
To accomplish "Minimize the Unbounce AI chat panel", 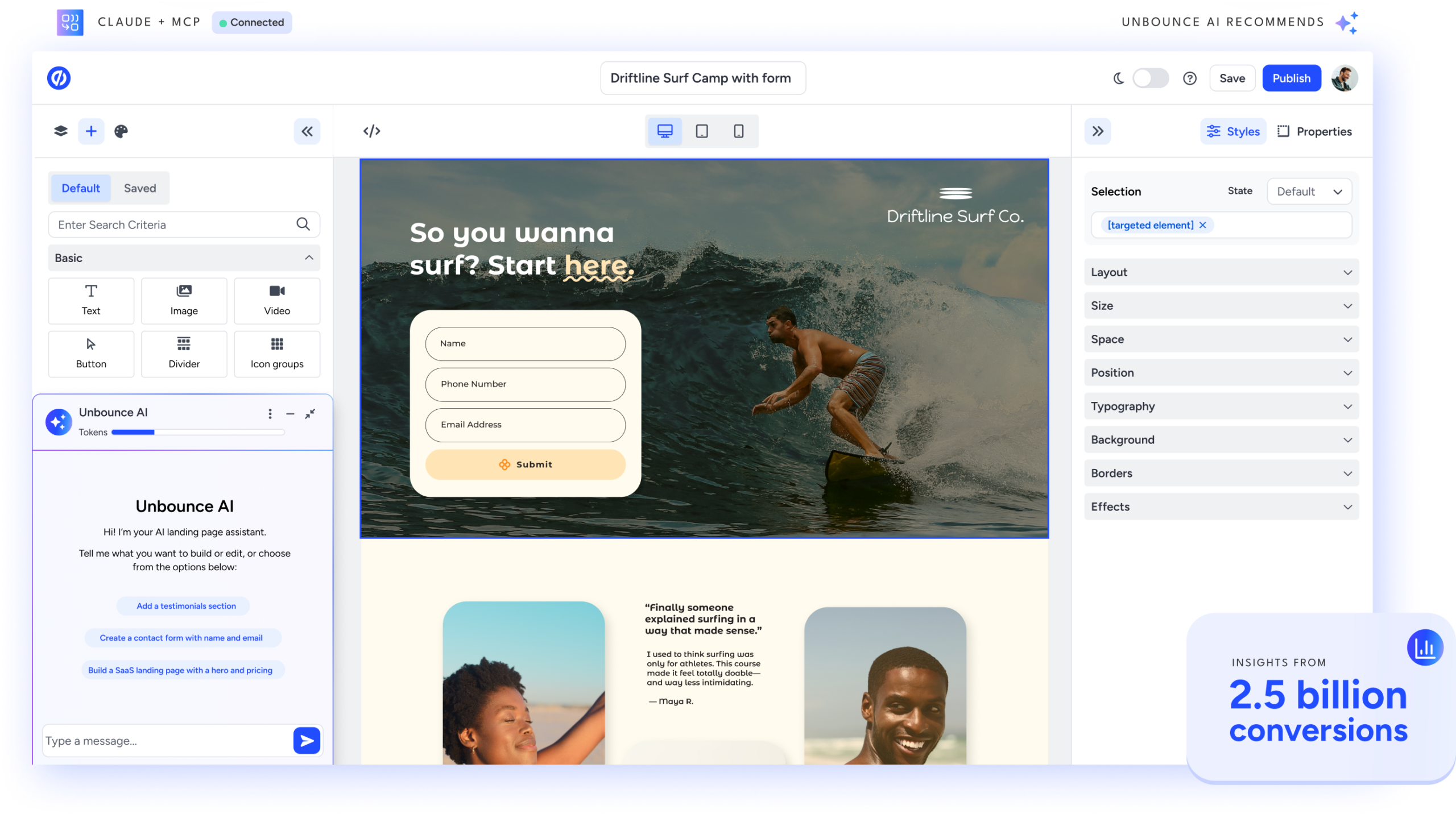I will point(290,414).
